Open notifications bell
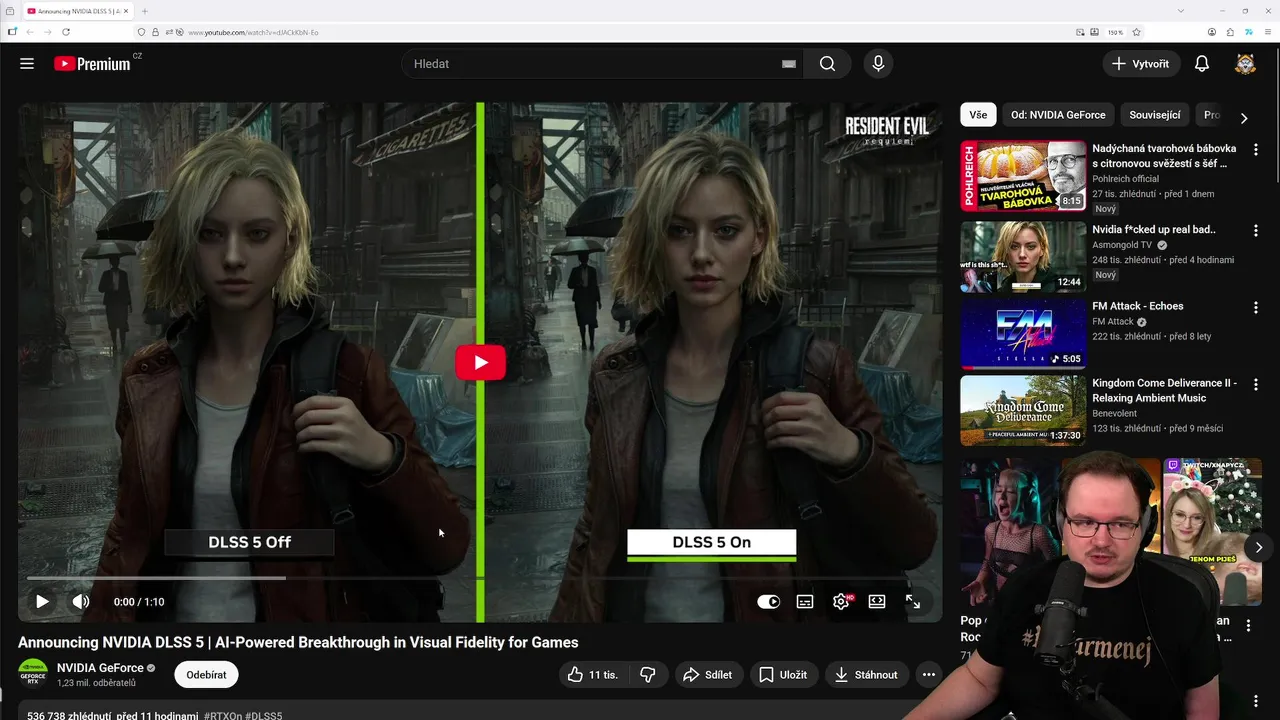The height and width of the screenshot is (720, 1280). click(1202, 64)
